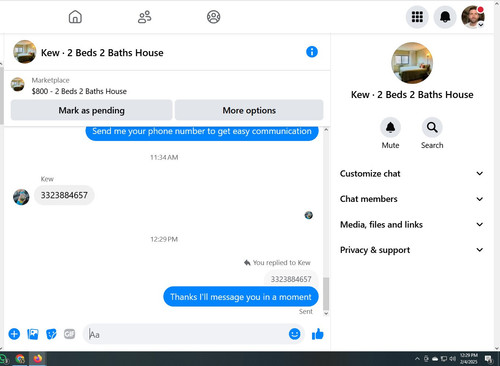Click the 'Send me your phone number' message bubble
Screen dimensions: 500x366
202,132
